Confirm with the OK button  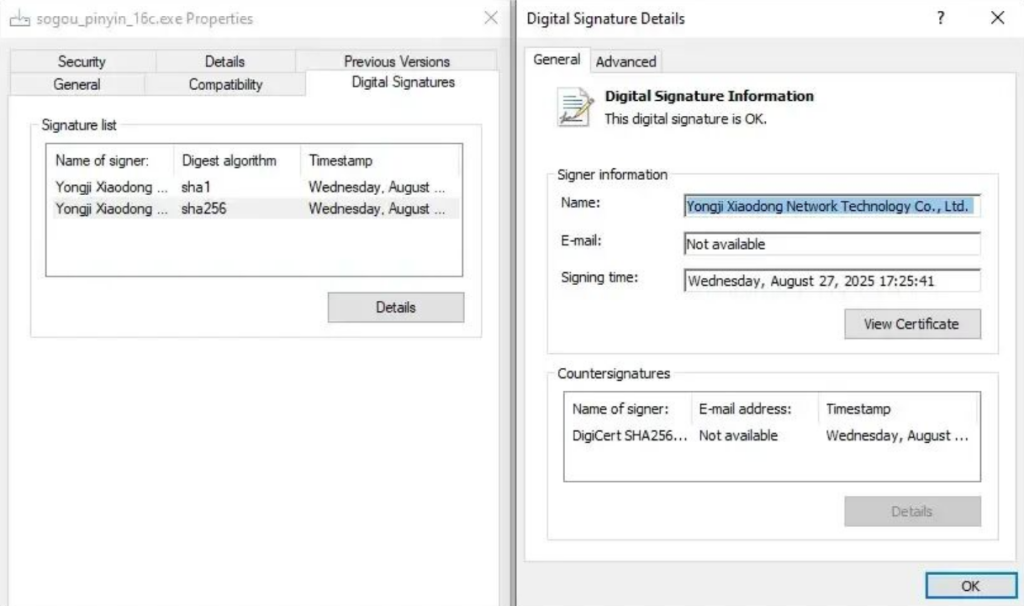point(970,586)
